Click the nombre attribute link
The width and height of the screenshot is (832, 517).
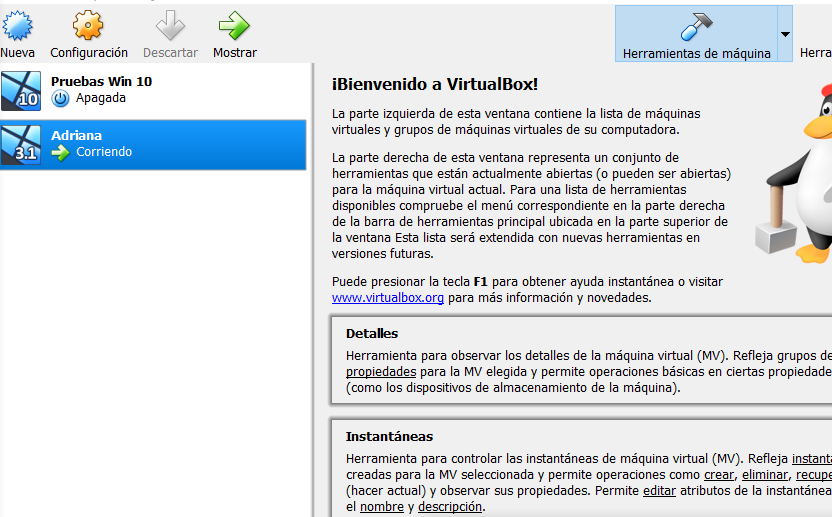pyautogui.click(x=382, y=507)
